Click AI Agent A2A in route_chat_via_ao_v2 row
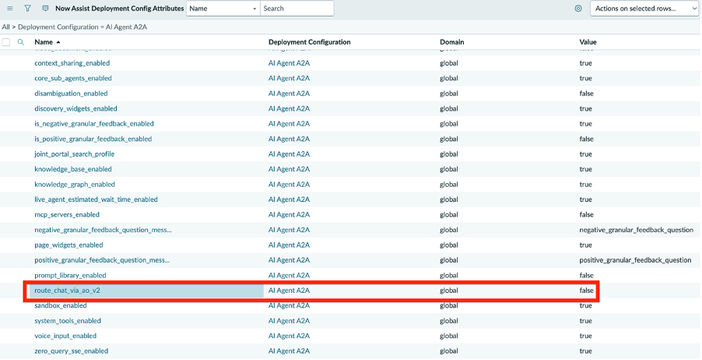The height and width of the screenshot is (360, 702). click(289, 291)
